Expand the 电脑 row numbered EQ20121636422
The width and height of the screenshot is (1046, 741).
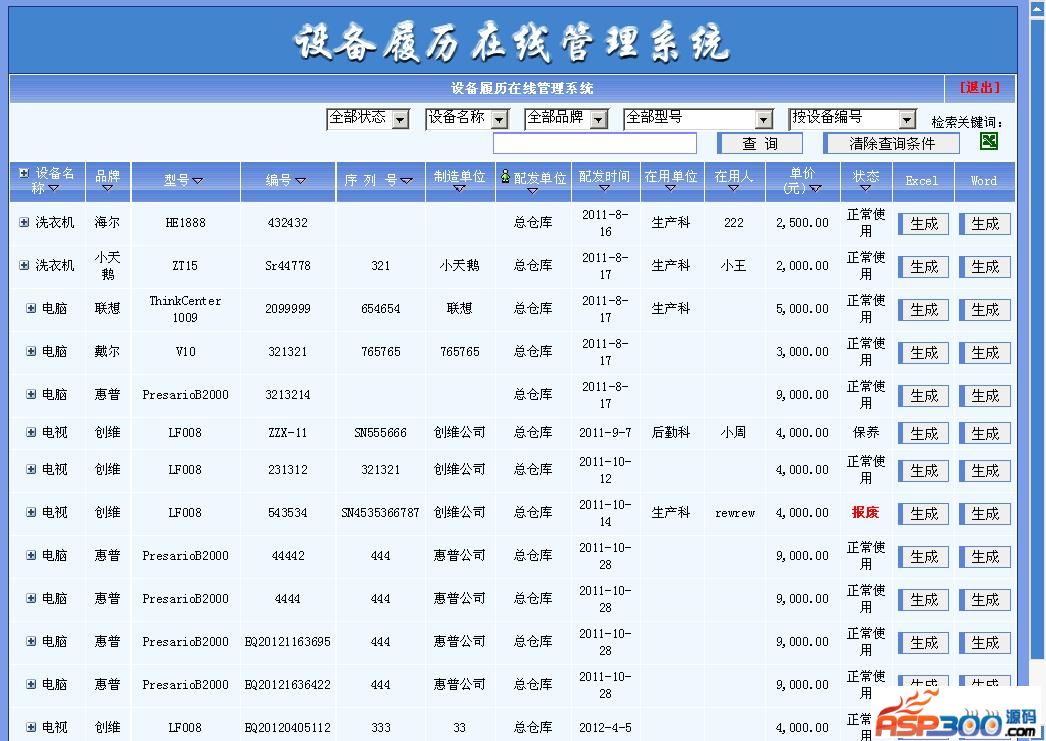31,684
